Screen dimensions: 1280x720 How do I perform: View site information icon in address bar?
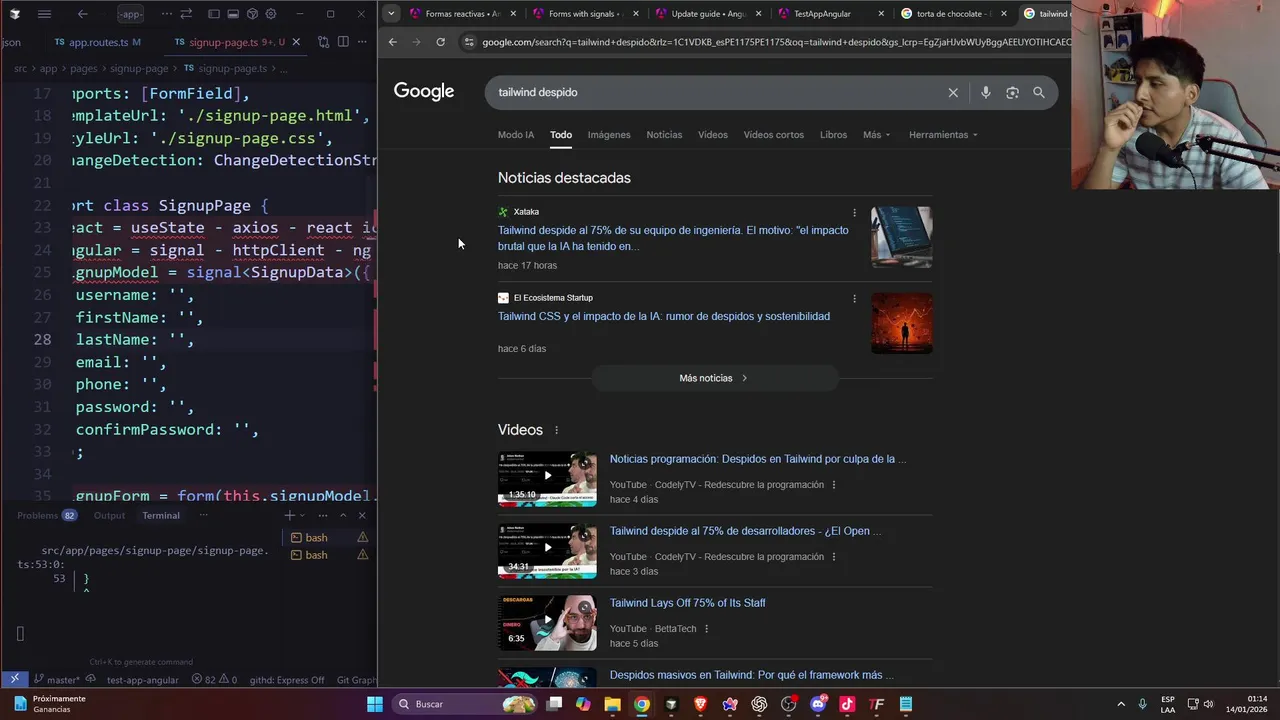pos(469,42)
